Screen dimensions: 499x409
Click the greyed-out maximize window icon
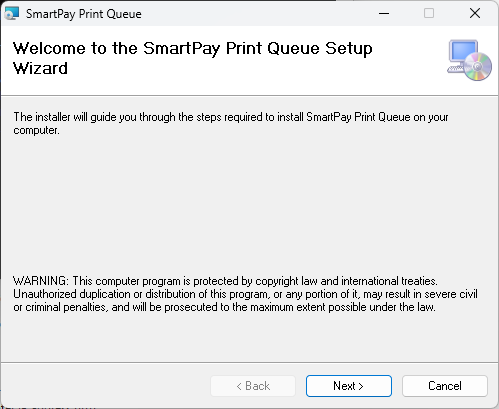pos(429,13)
